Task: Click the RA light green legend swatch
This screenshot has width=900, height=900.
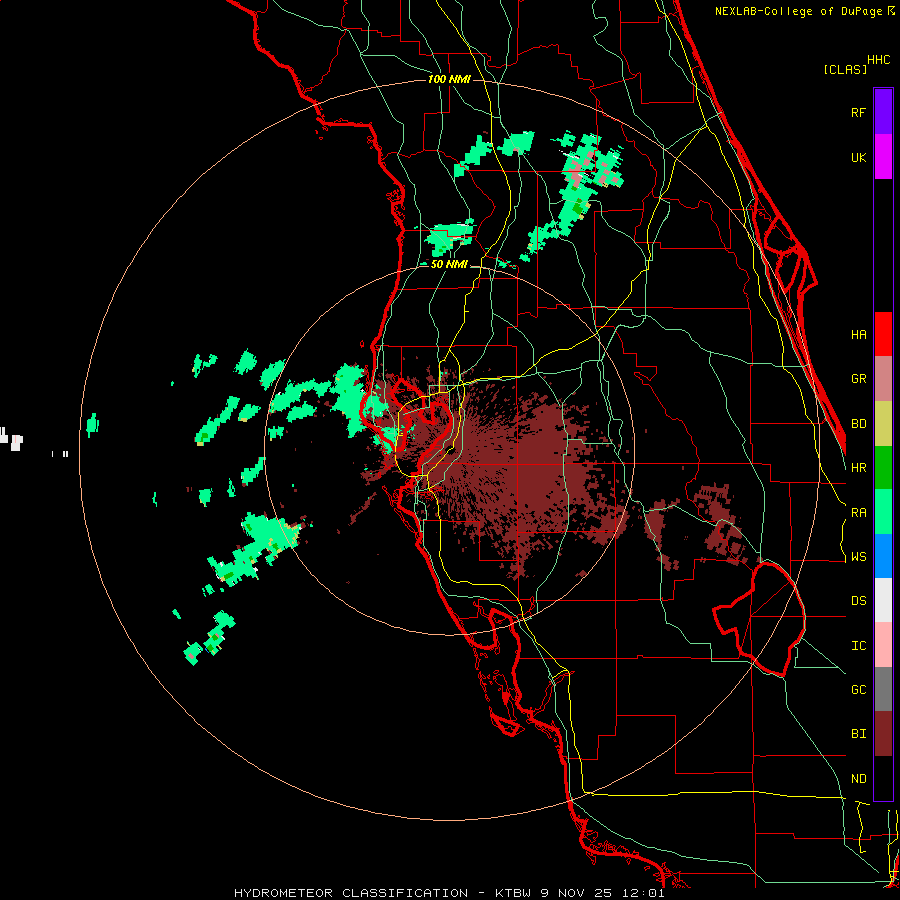Action: coord(883,512)
